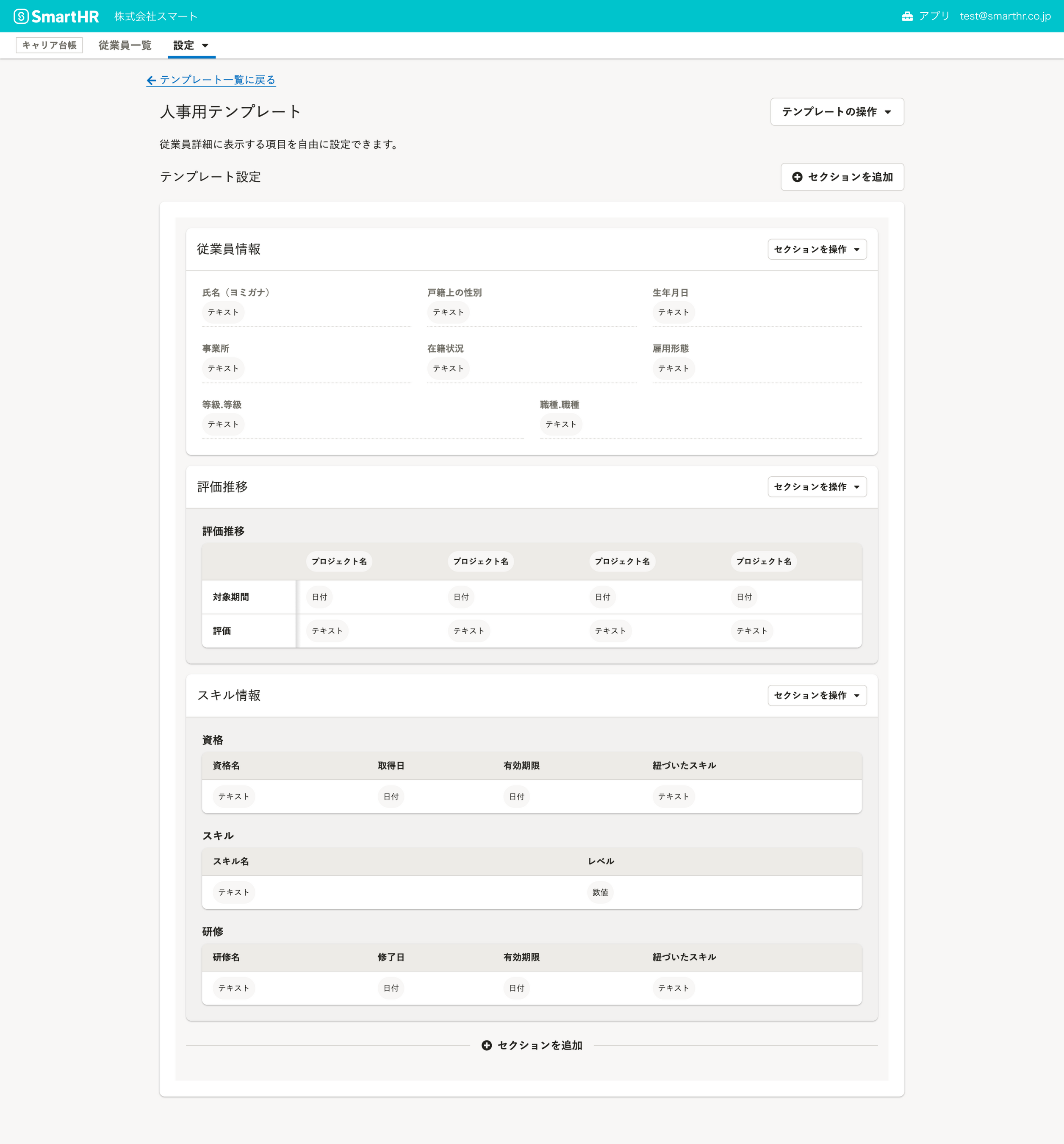Click 数値 chip under レベル column
Screen dimensions: 1064x1144
point(600,892)
